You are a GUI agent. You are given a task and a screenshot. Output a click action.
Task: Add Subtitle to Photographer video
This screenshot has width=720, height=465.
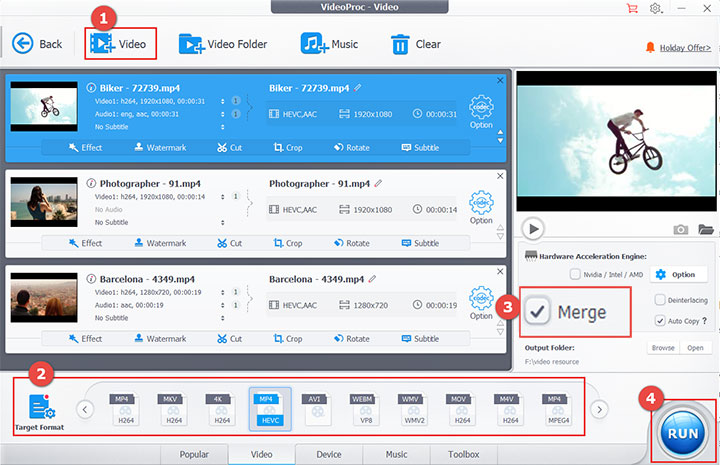[420, 243]
